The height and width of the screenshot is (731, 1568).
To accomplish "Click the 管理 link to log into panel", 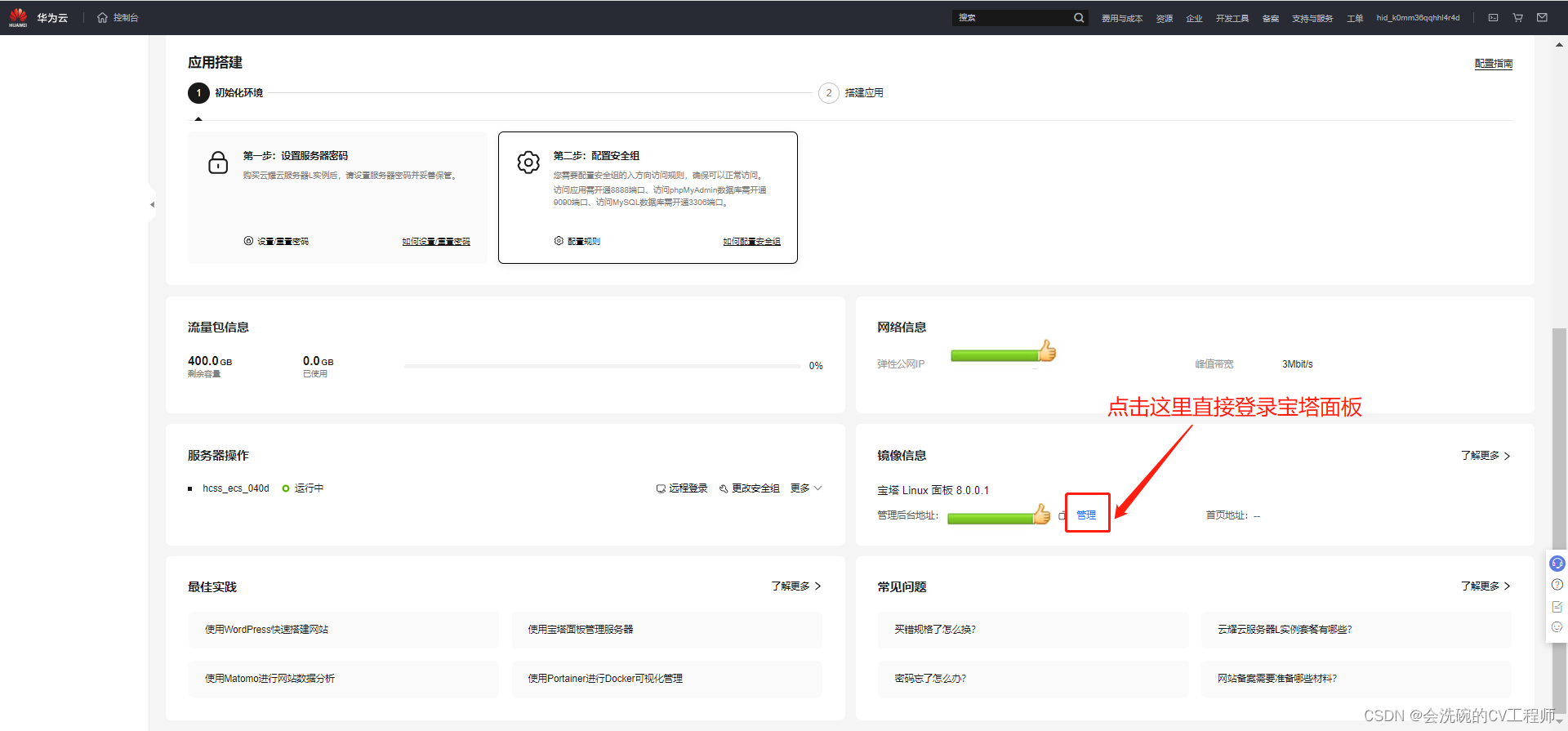I will click(1086, 515).
